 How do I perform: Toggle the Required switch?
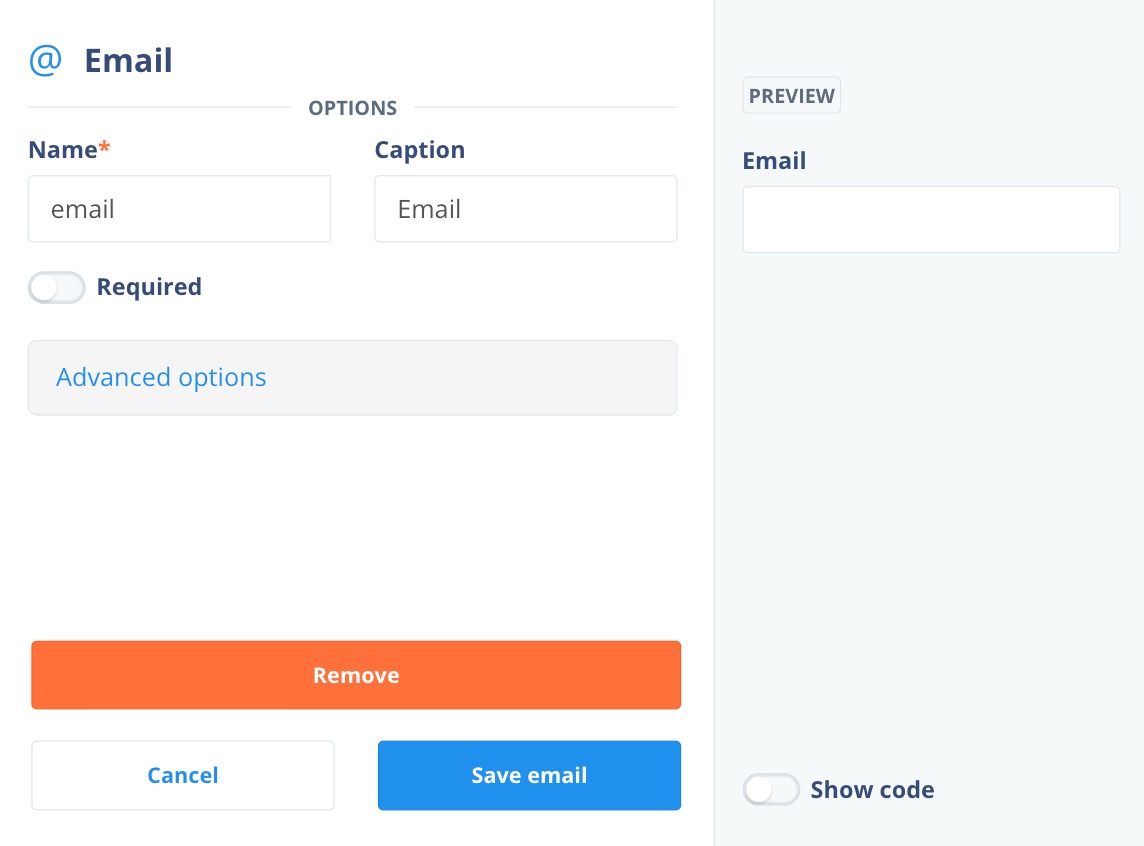click(56, 287)
